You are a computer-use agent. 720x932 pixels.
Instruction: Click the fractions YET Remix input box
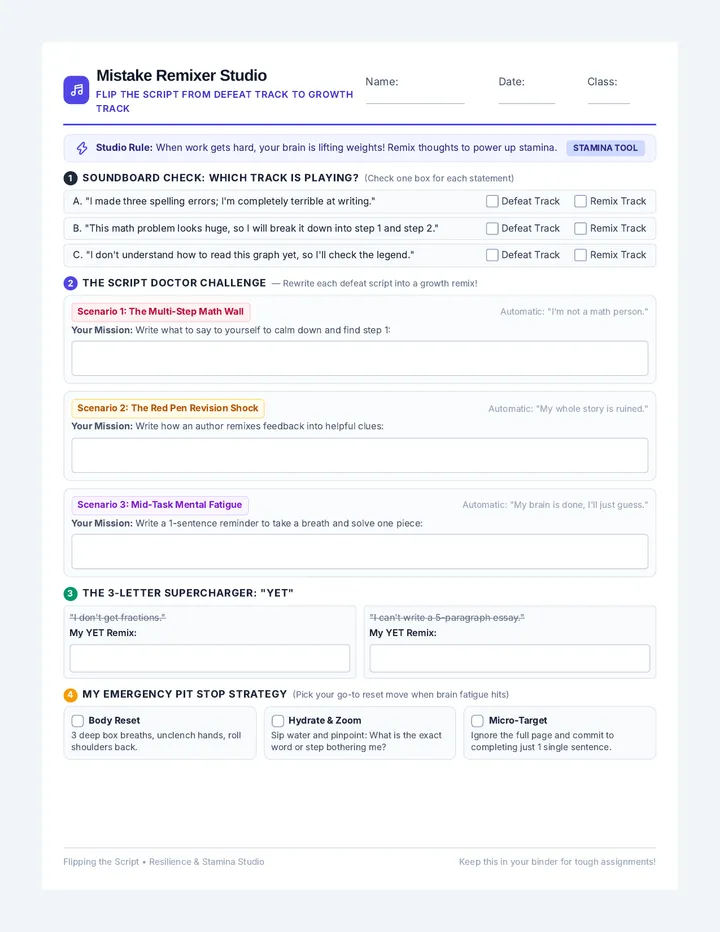click(x=210, y=659)
